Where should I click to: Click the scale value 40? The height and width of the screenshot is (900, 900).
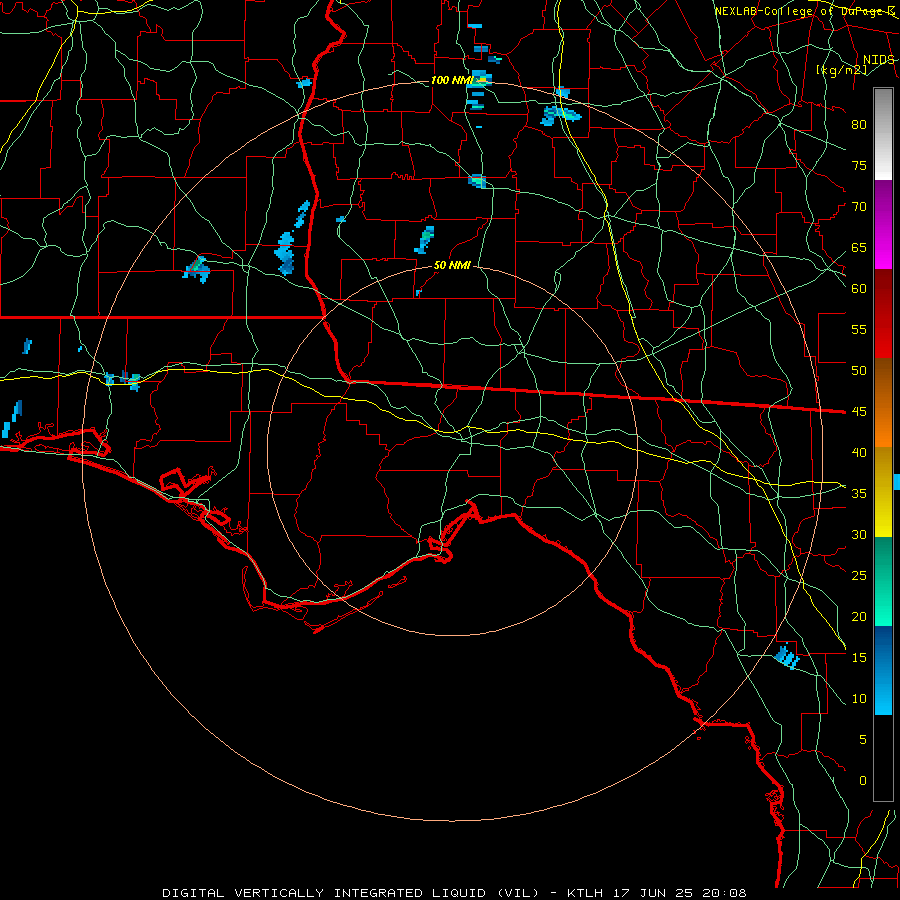point(859,452)
